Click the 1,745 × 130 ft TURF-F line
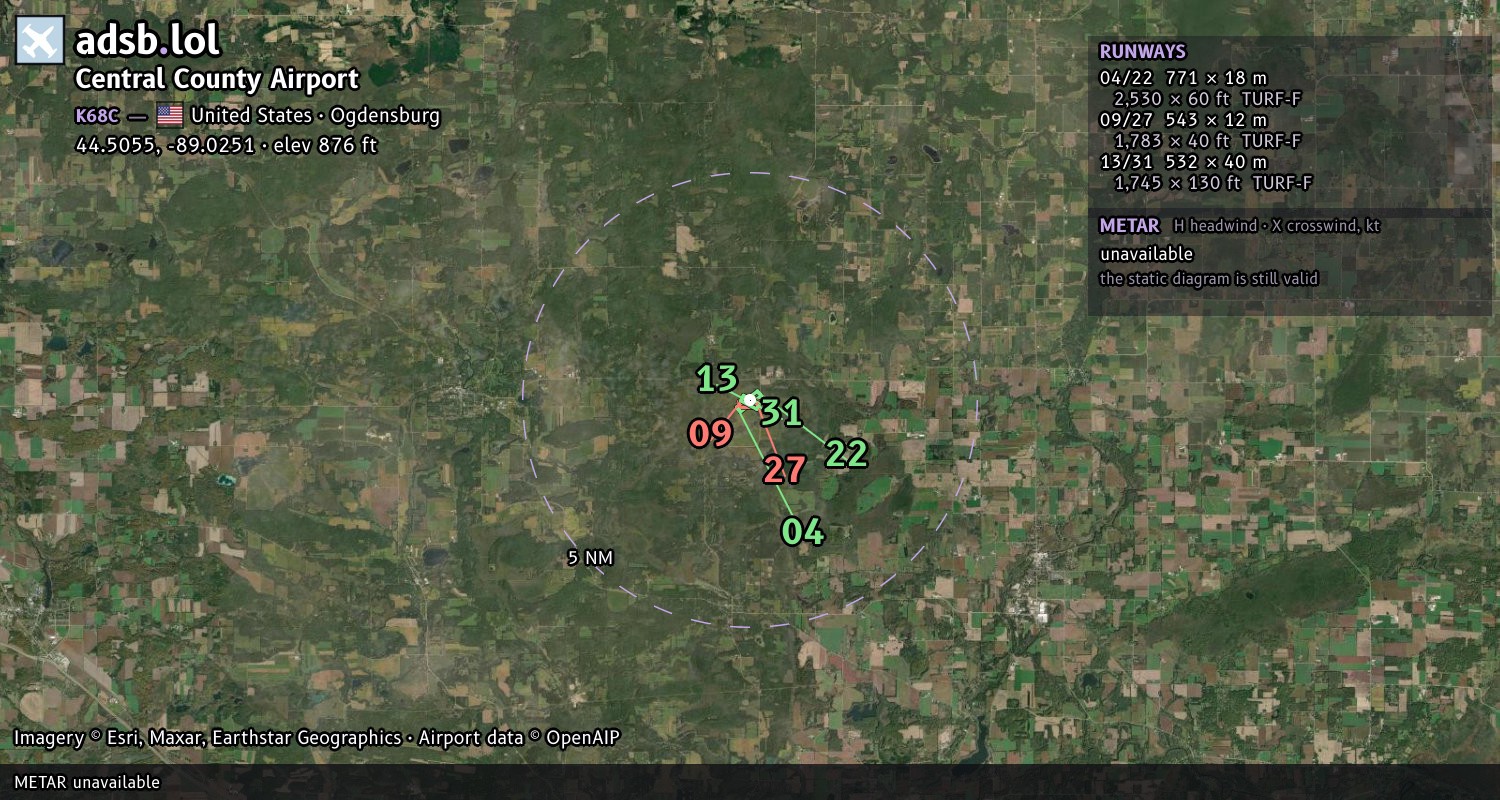Screen dimensions: 1500x800 [x=1212, y=182]
